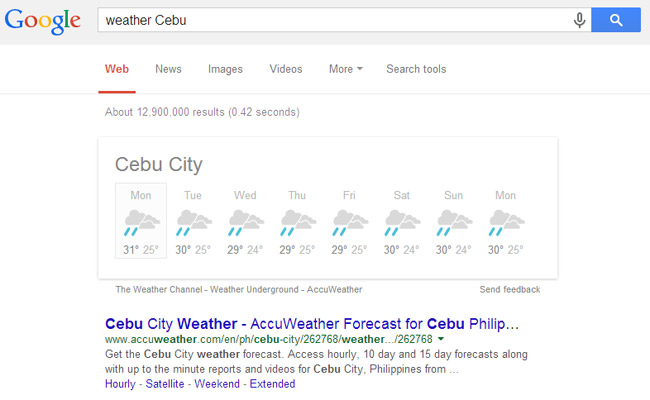The height and width of the screenshot is (400, 650).
Task: Expand the More dropdown menu
Action: tap(345, 69)
